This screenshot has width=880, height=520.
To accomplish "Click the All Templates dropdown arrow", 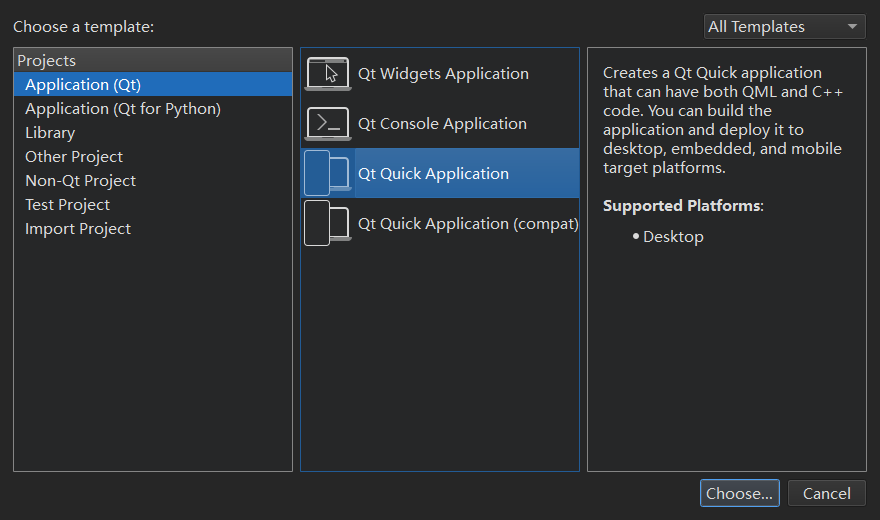I will (852, 27).
